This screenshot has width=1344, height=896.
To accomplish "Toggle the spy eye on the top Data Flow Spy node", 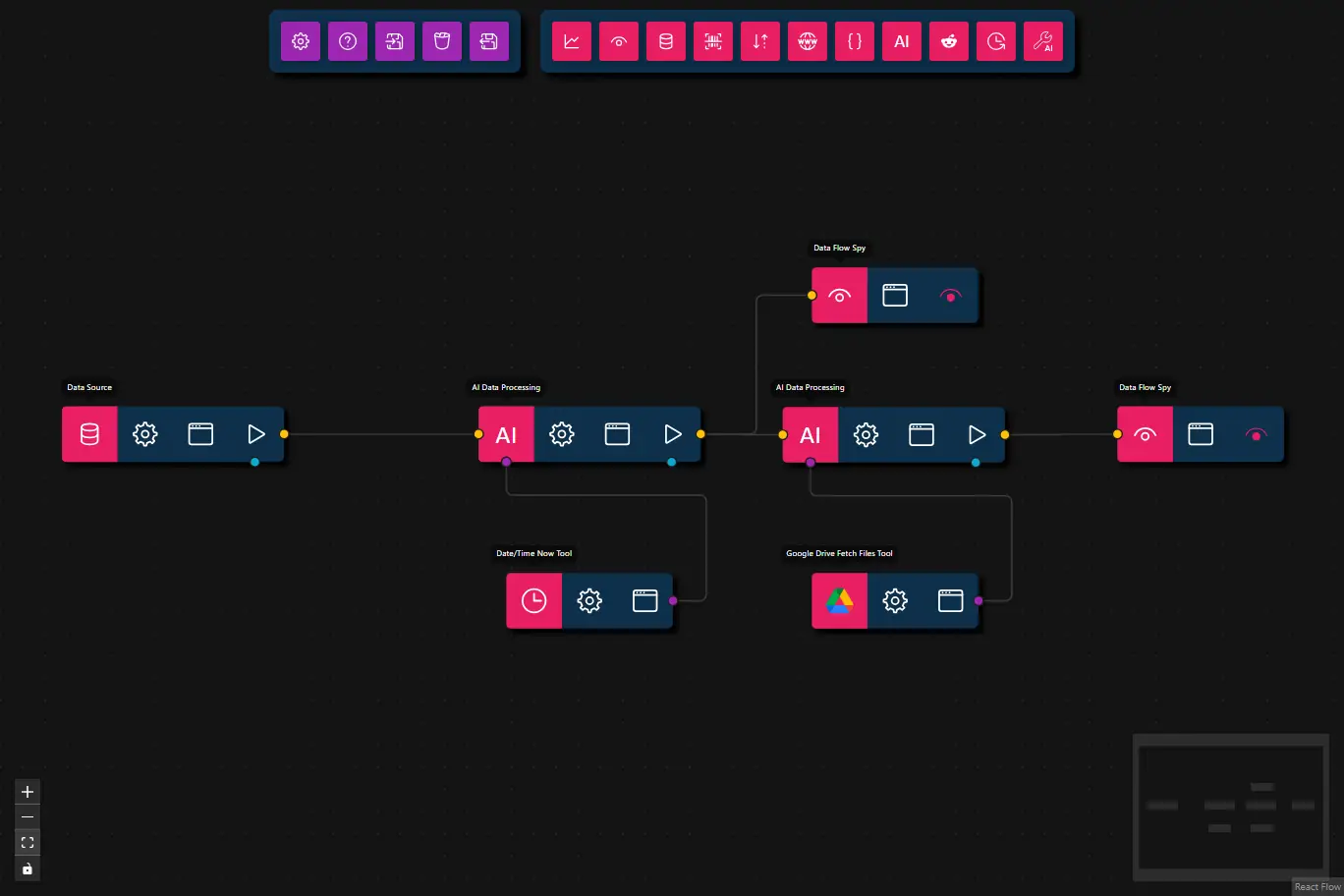I will pyautogui.click(x=950, y=295).
